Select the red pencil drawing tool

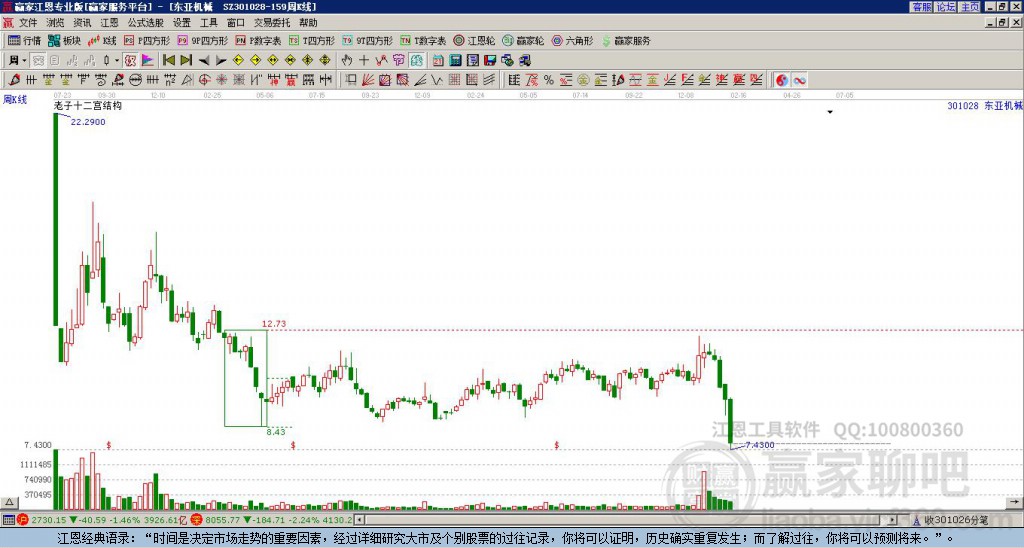(14, 80)
